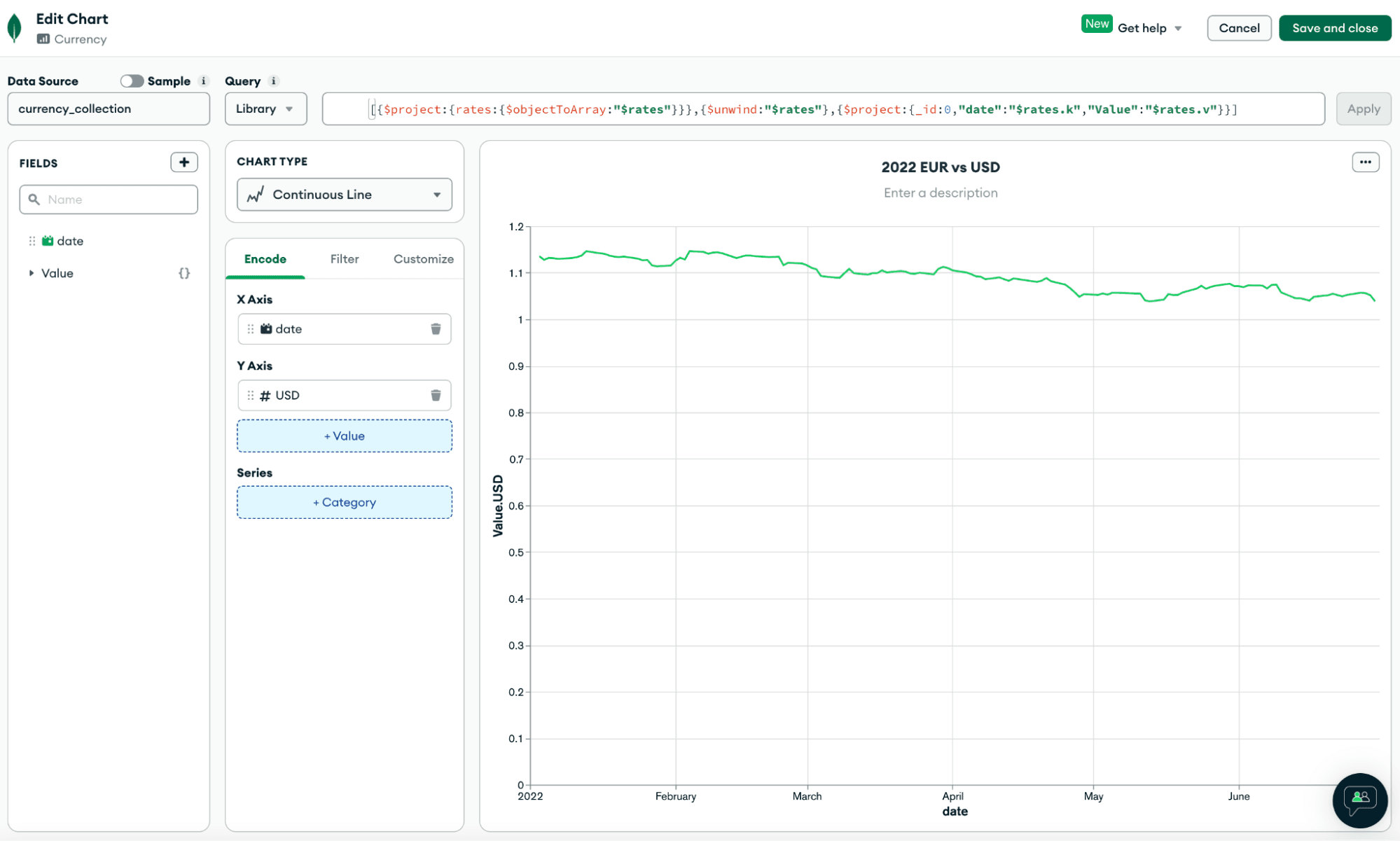Screen dimensions: 1400x841
Task: Click the fields Name search box
Action: pos(109,200)
